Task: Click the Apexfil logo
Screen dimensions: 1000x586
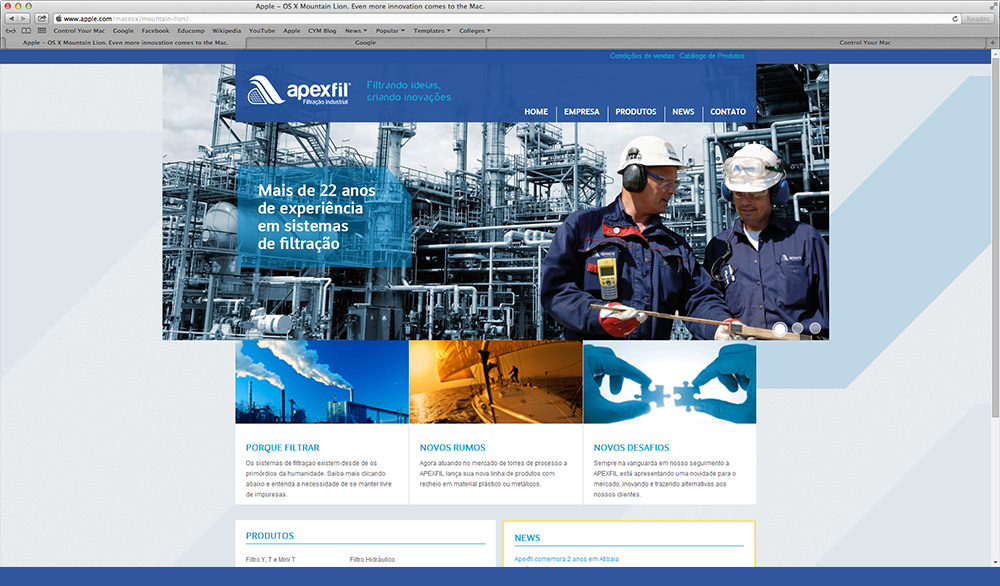Action: (298, 91)
